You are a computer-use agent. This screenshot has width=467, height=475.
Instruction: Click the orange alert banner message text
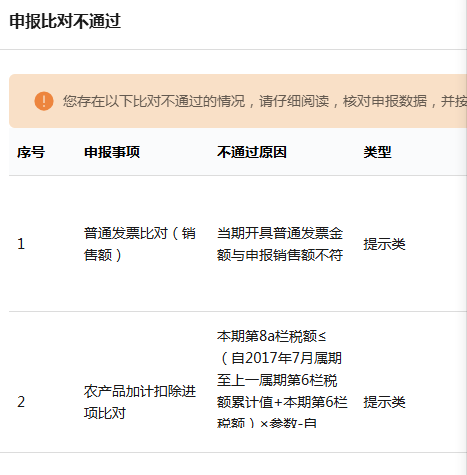(x=265, y=101)
